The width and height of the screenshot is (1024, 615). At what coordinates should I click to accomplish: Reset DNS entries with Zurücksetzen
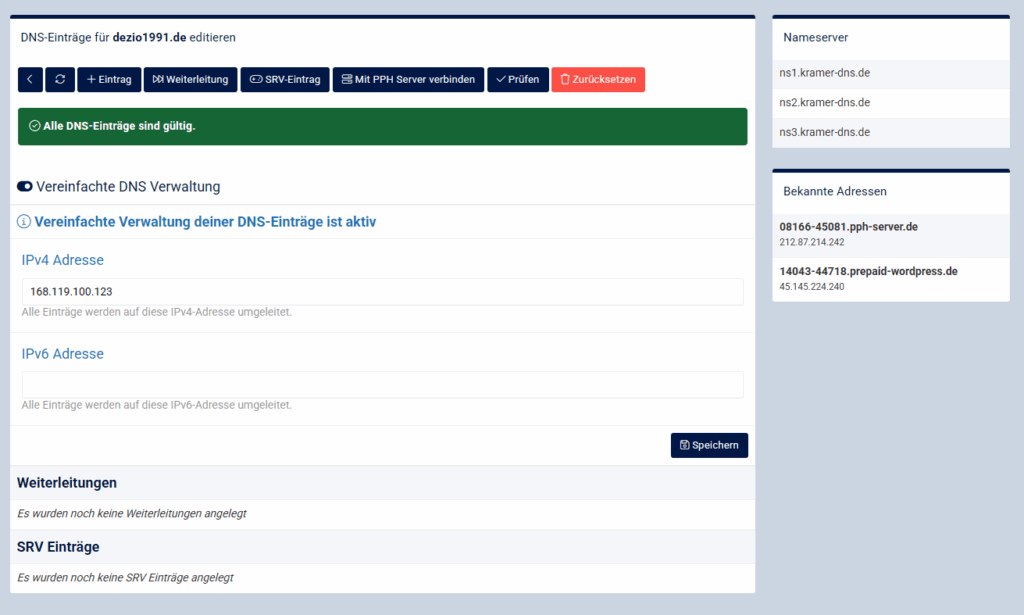pos(598,80)
